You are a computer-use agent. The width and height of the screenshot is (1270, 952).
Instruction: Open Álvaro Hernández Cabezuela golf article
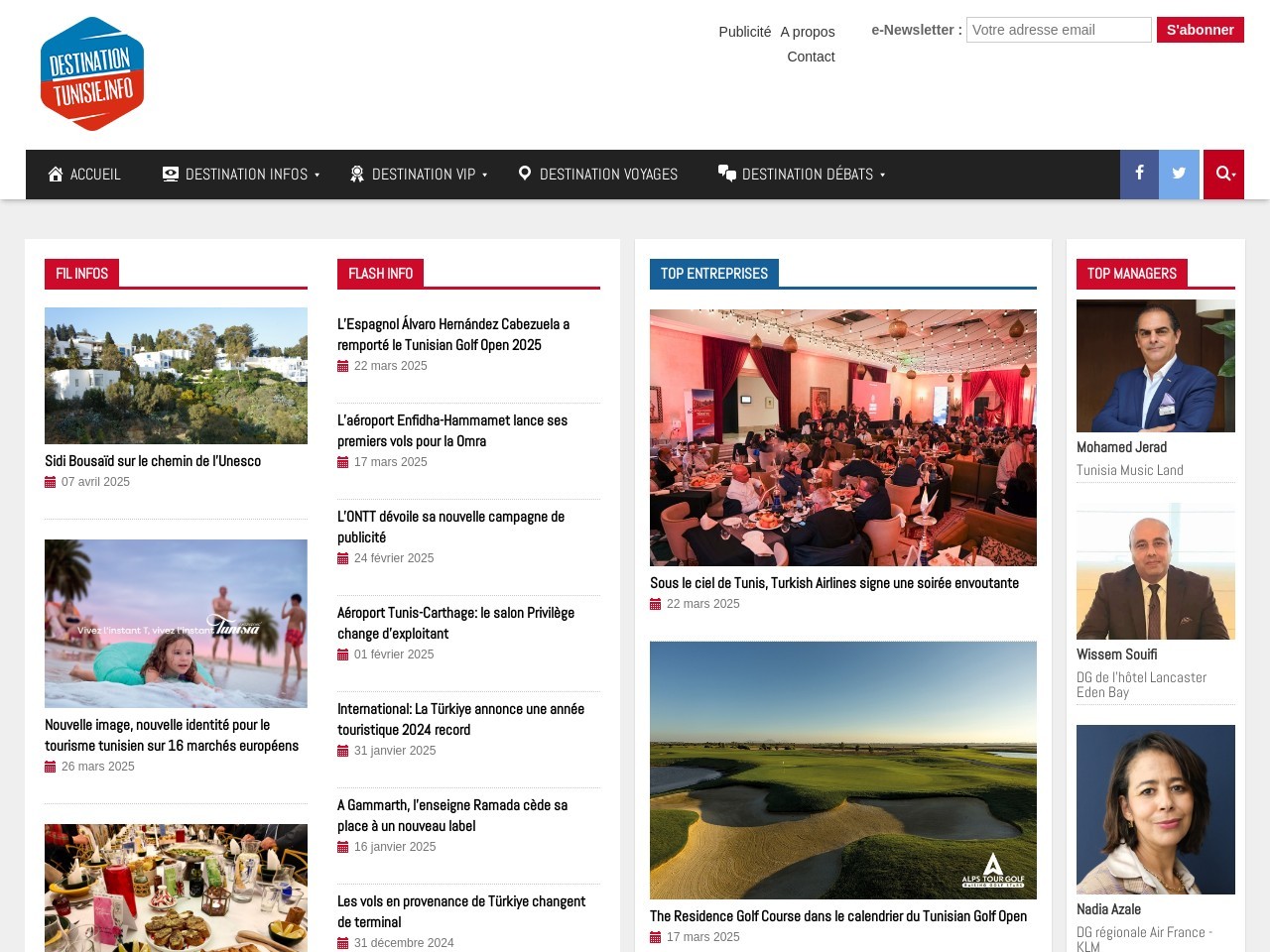453,334
